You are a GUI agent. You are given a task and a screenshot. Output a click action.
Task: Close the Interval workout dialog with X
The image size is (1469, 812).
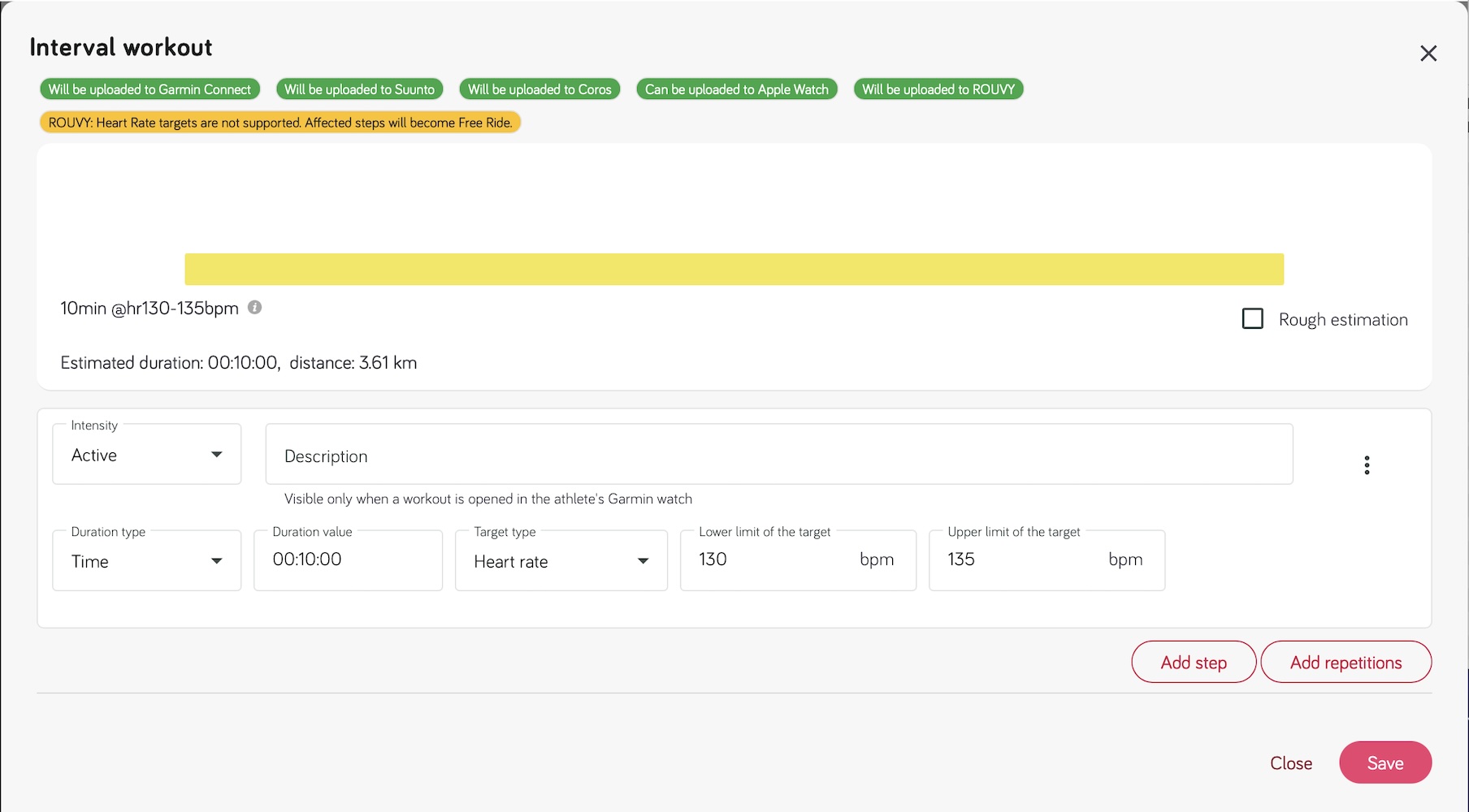[1428, 54]
